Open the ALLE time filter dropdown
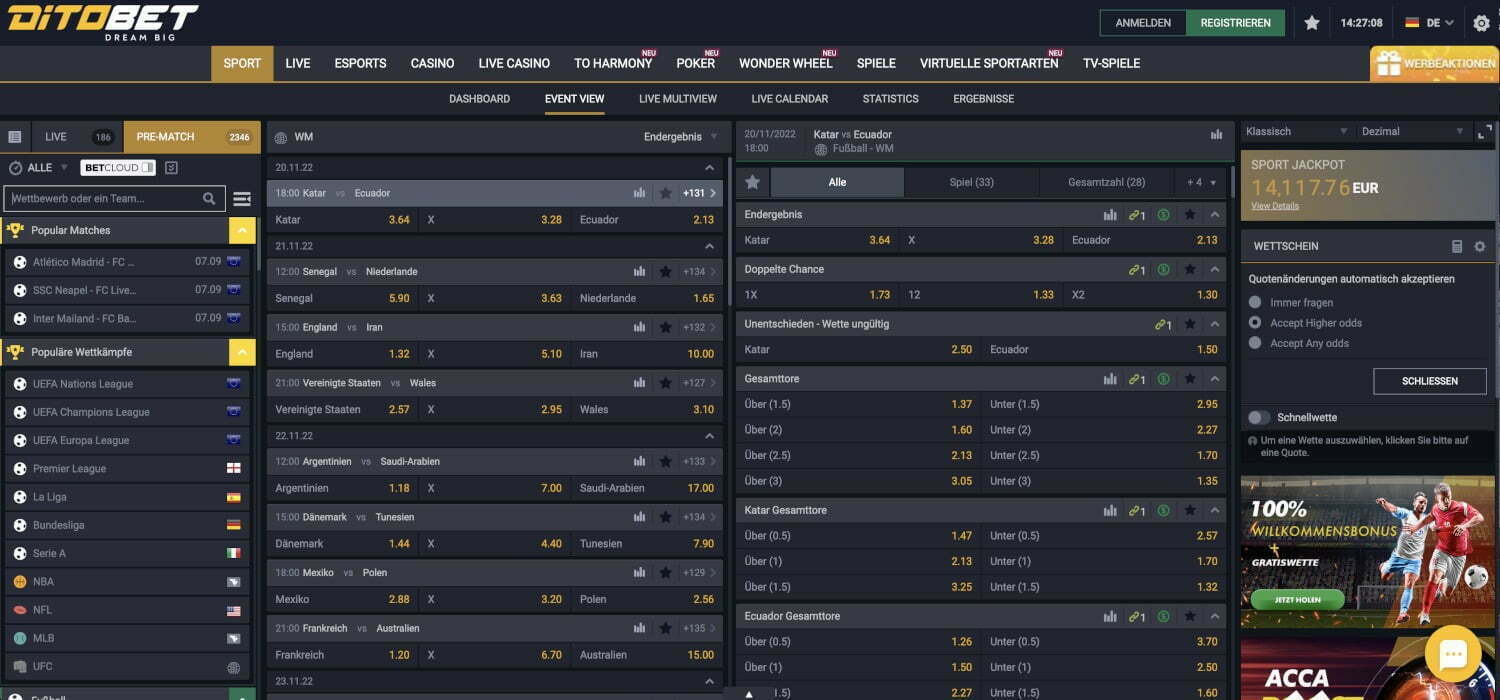1500x700 pixels. tap(39, 168)
